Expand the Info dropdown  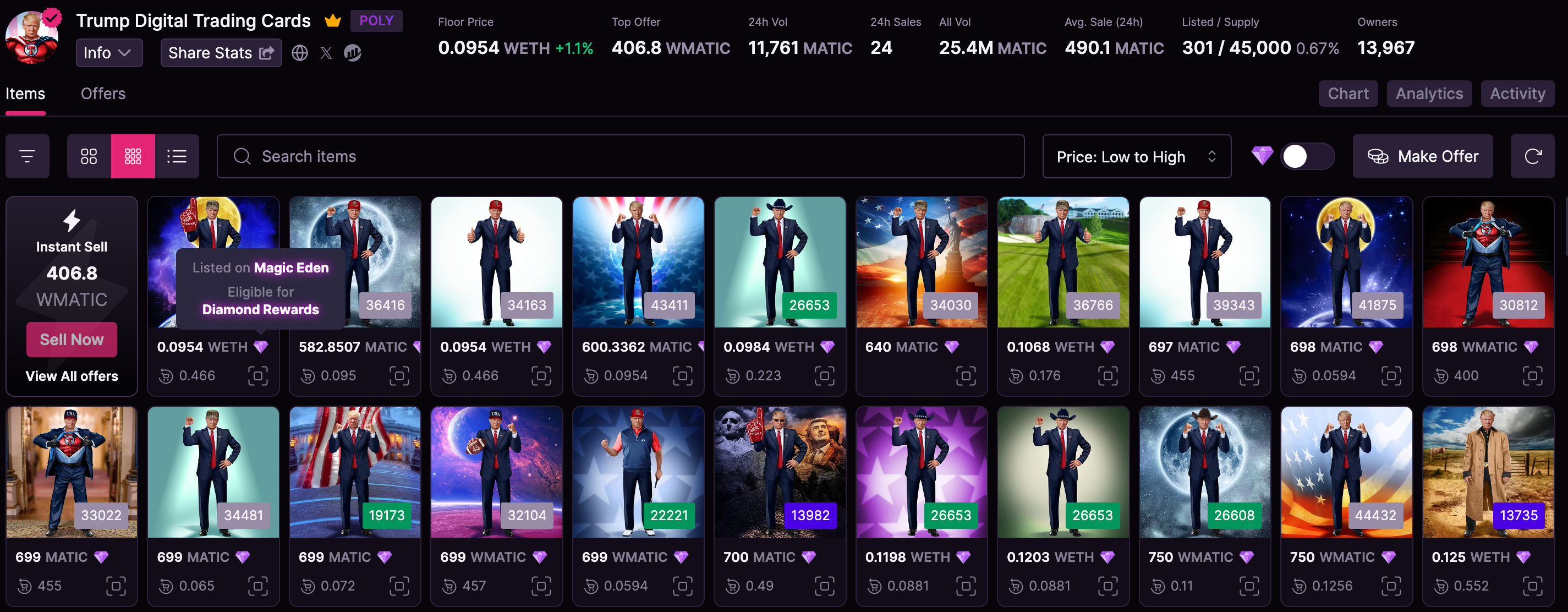(109, 53)
